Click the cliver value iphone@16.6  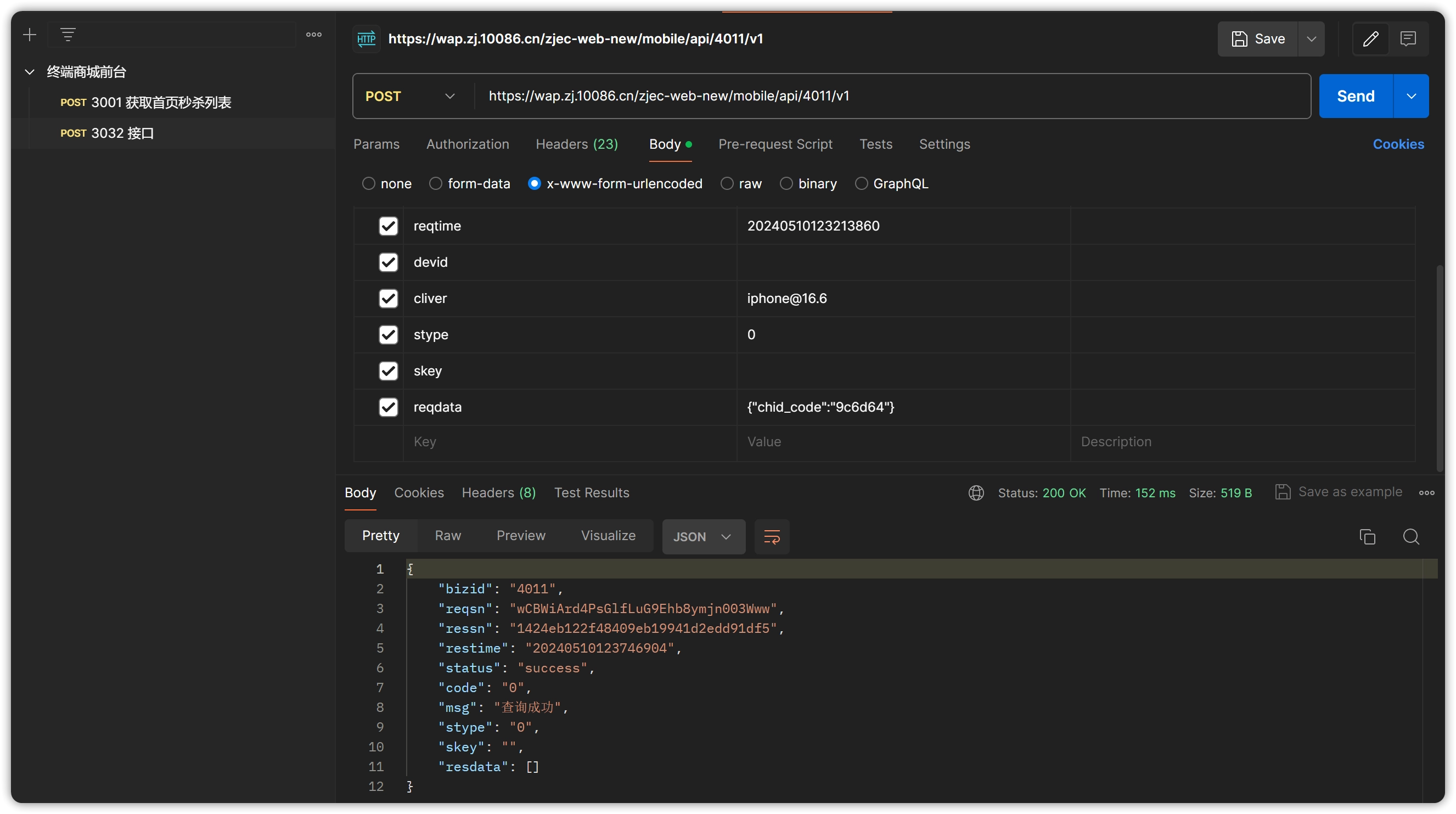(787, 299)
